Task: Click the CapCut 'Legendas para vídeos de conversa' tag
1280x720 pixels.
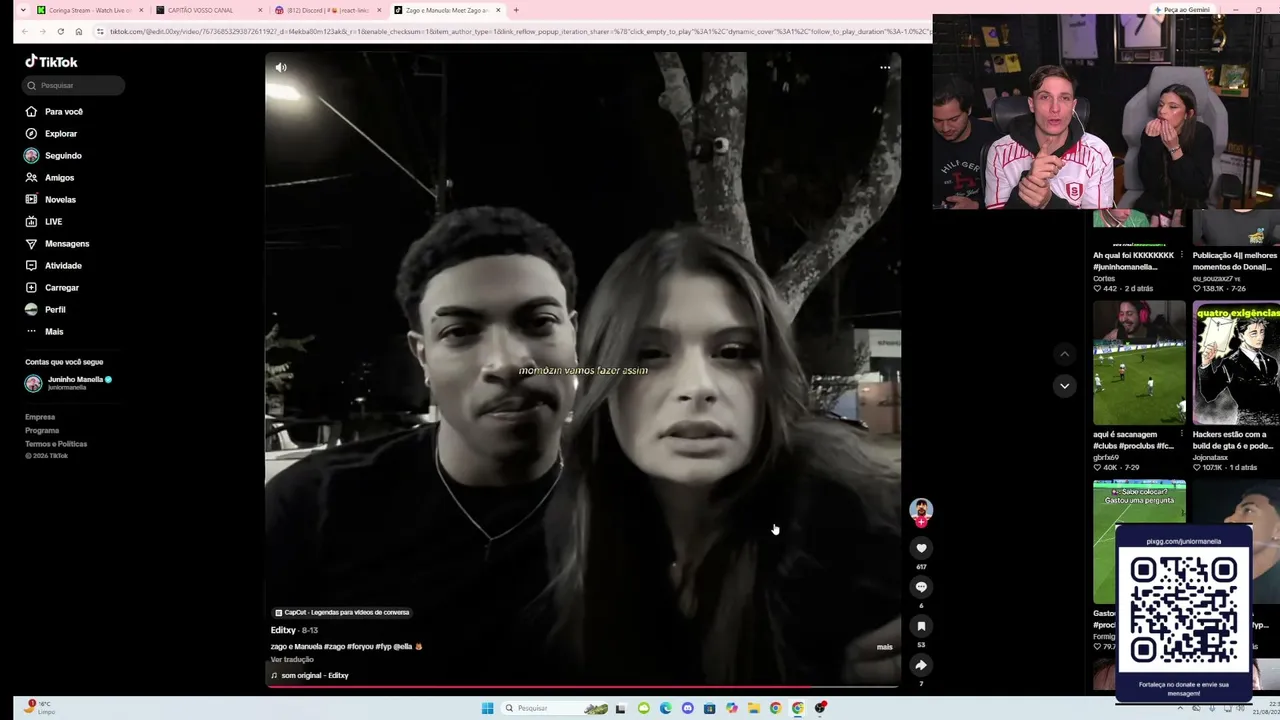Action: click(342, 613)
